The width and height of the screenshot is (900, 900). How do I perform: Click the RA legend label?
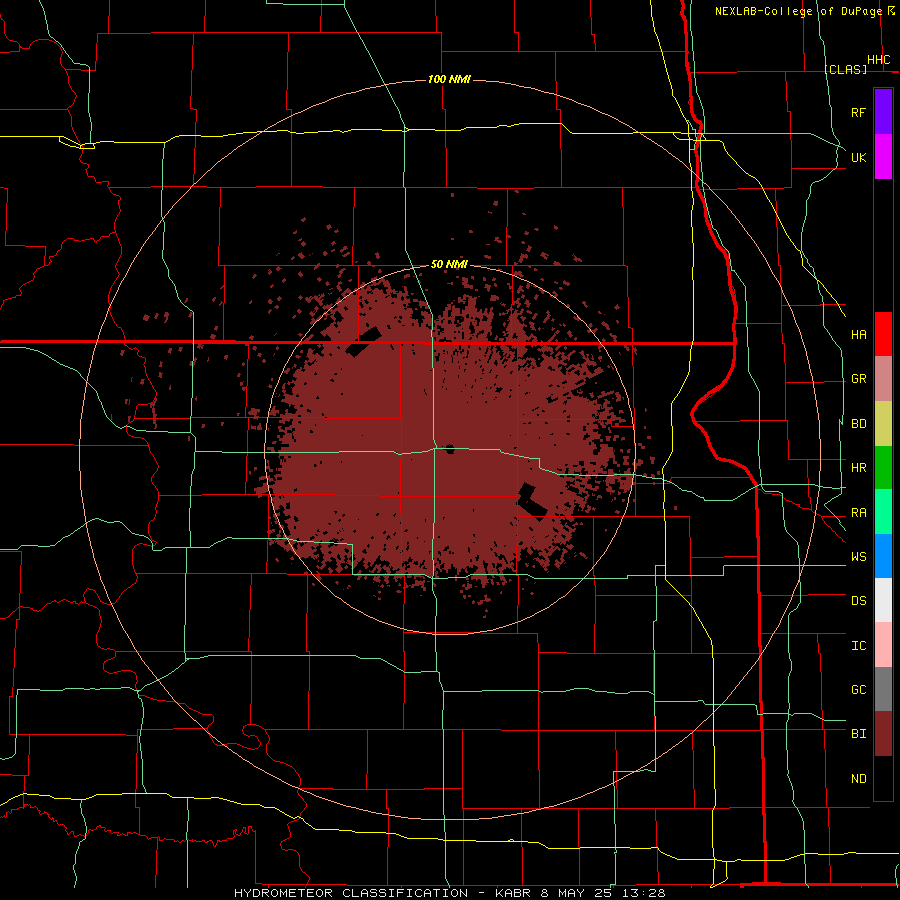coord(858,513)
